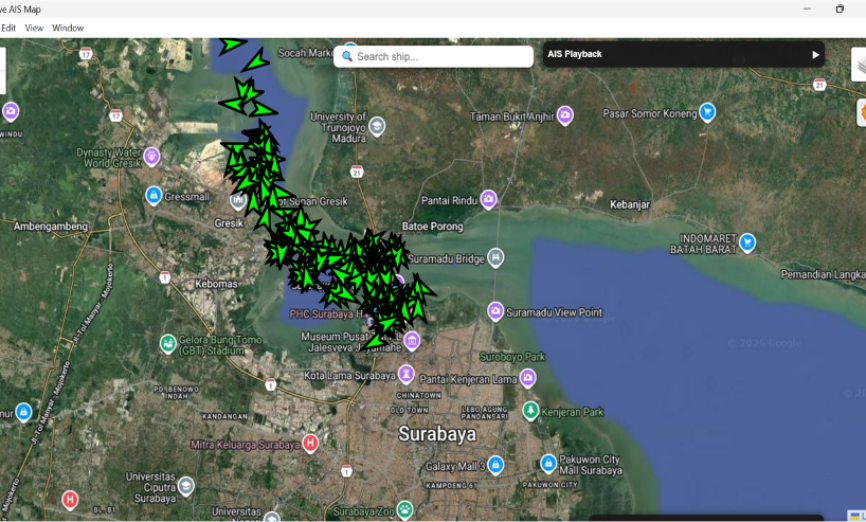Minimize the AIS Map window
Screen dimensions: 866x522
807,9
